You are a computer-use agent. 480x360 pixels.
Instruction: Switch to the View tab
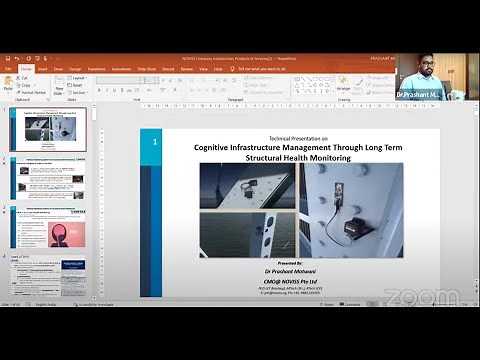pyautogui.click(x=203, y=69)
